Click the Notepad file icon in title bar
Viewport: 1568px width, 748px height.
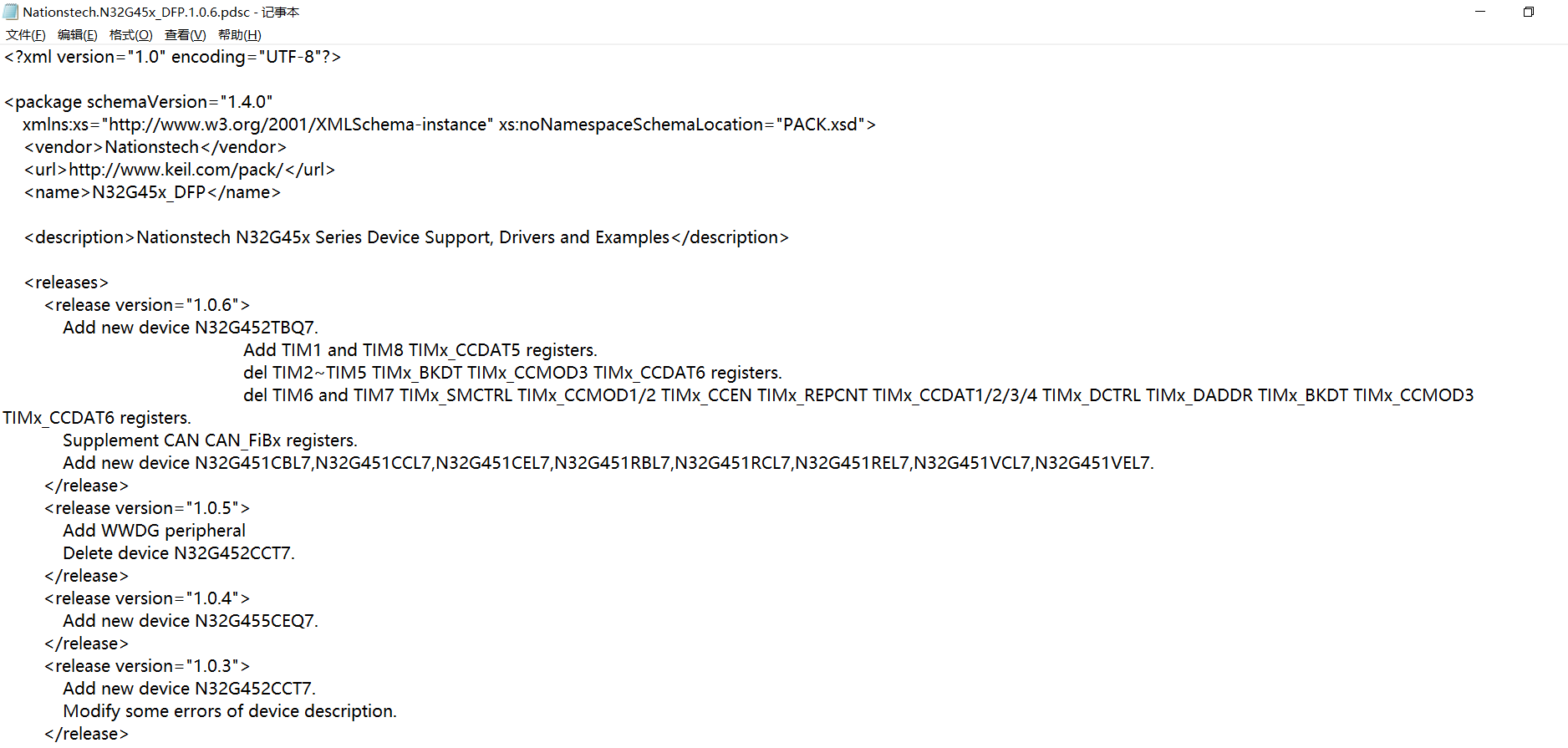[11, 12]
